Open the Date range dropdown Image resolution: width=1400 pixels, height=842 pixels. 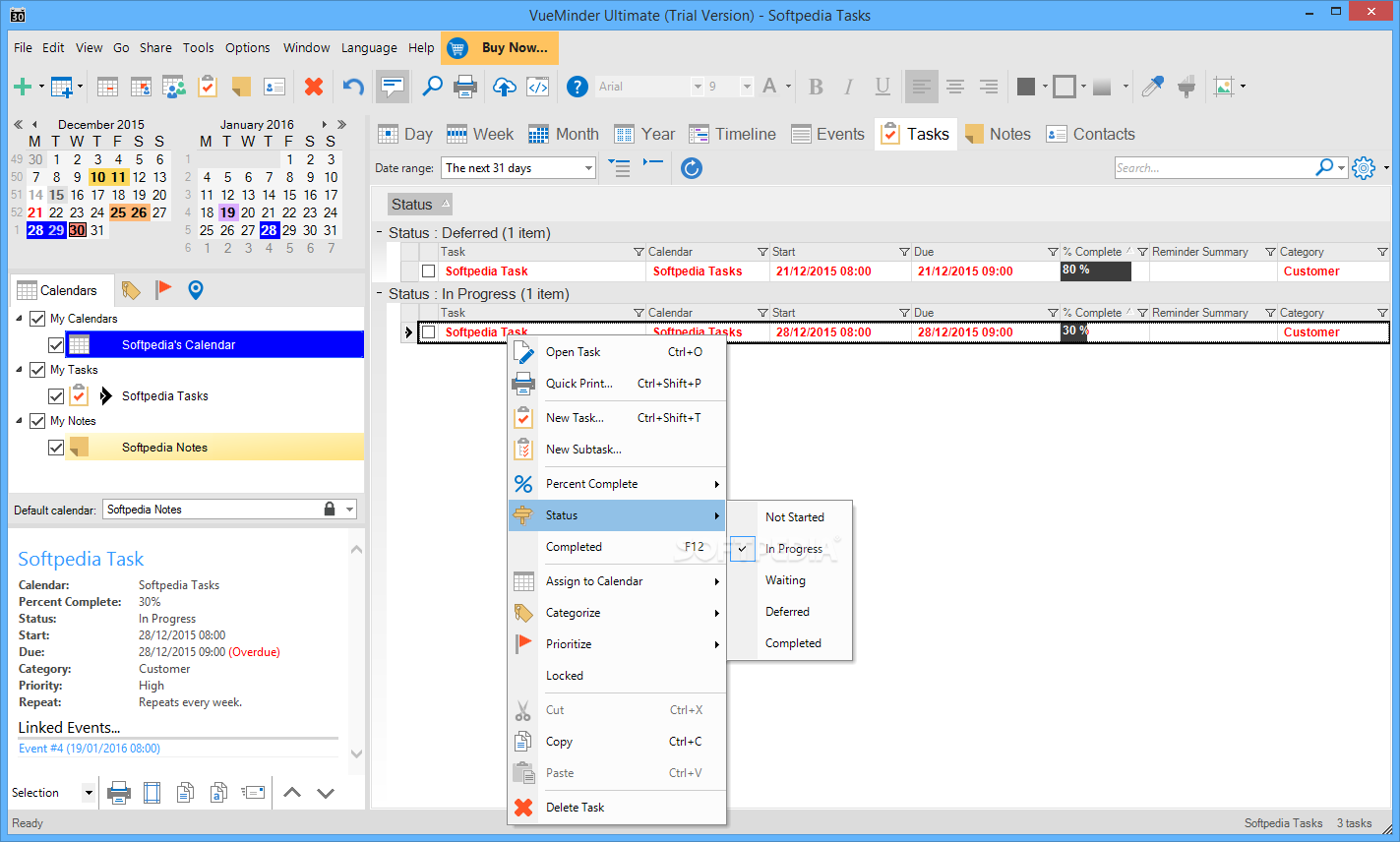(x=588, y=168)
